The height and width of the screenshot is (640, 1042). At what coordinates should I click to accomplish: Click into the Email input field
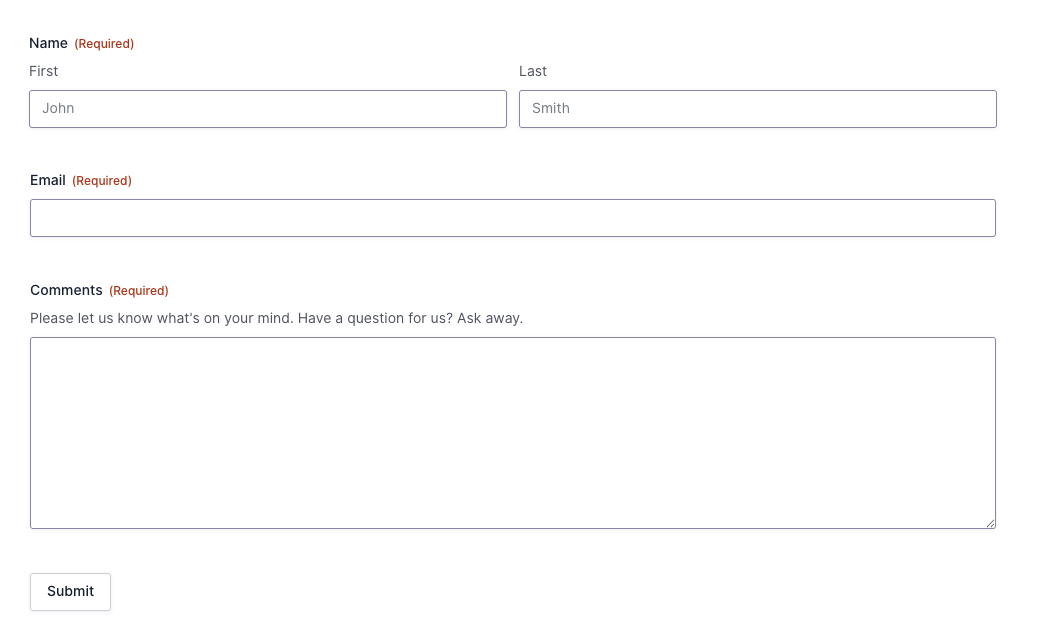click(x=512, y=218)
